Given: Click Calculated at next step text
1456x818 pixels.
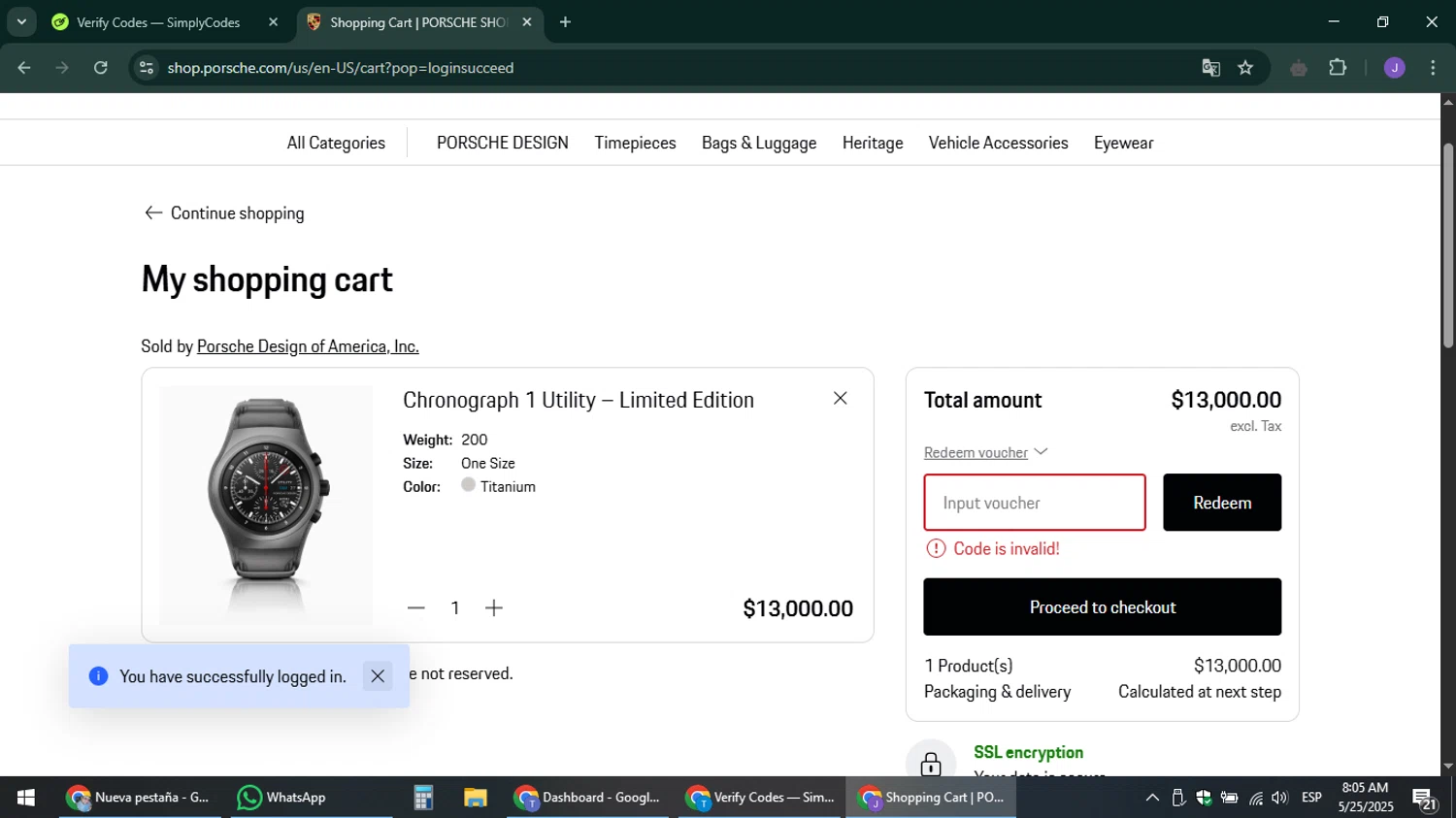Looking at the screenshot, I should pos(1200,692).
